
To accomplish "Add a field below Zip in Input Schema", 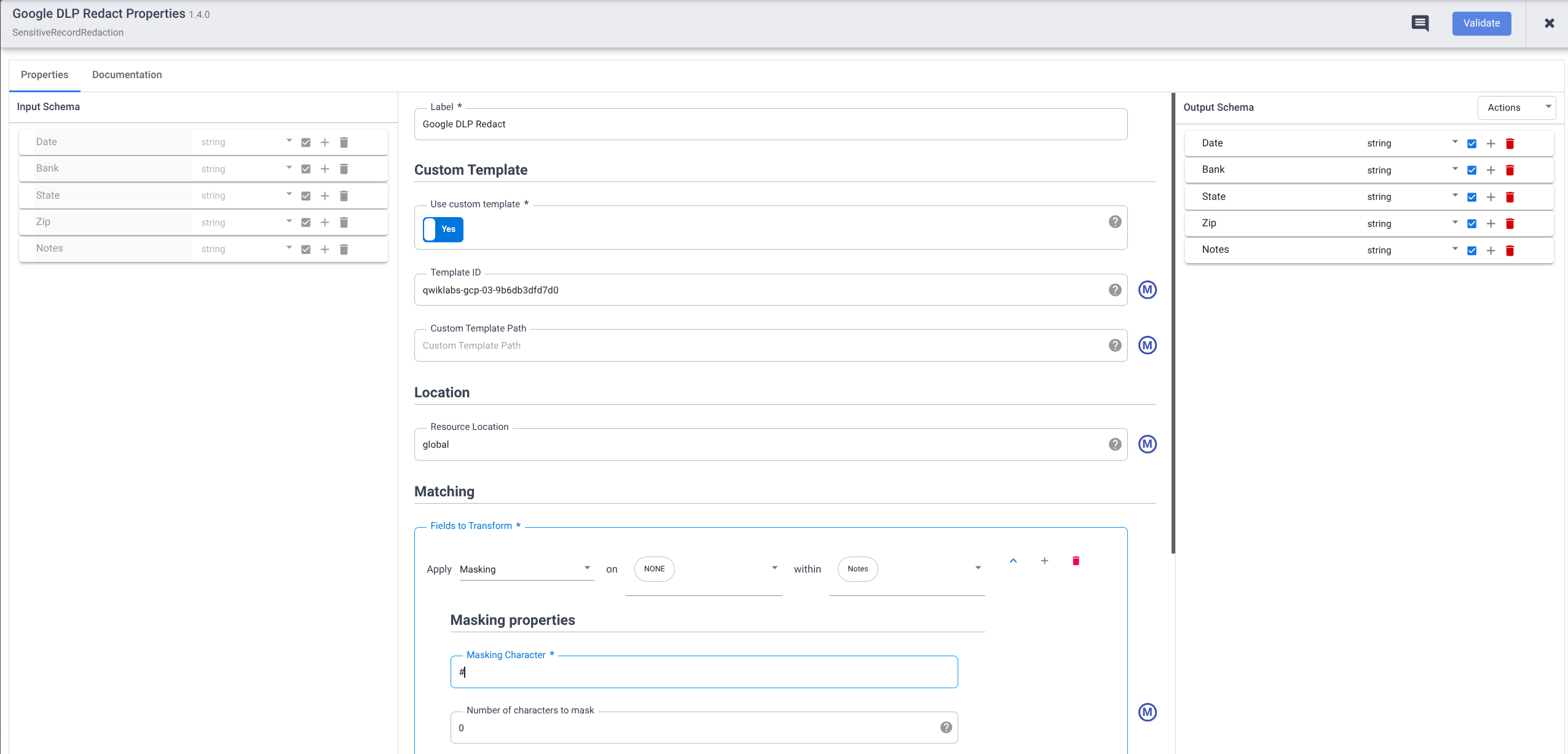I will click(325, 222).
